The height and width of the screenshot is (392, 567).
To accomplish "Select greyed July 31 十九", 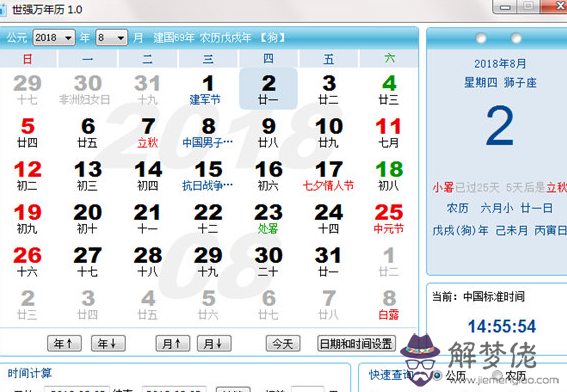I will tap(148, 89).
